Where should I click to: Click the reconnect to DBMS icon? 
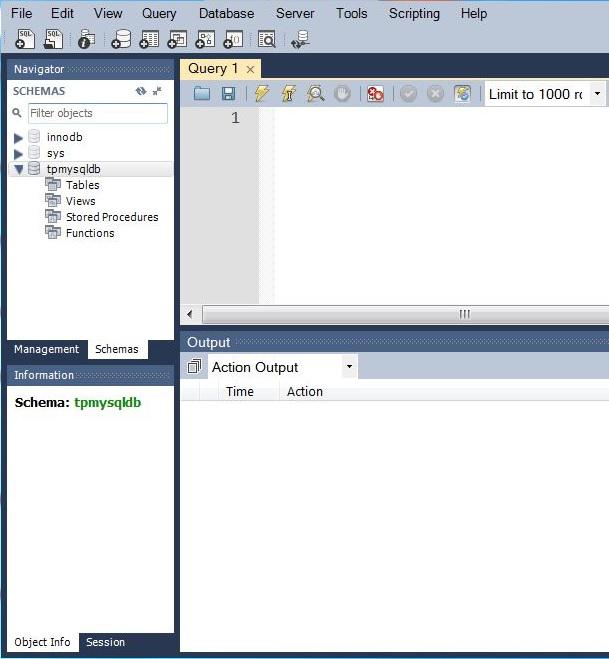pyautogui.click(x=301, y=39)
